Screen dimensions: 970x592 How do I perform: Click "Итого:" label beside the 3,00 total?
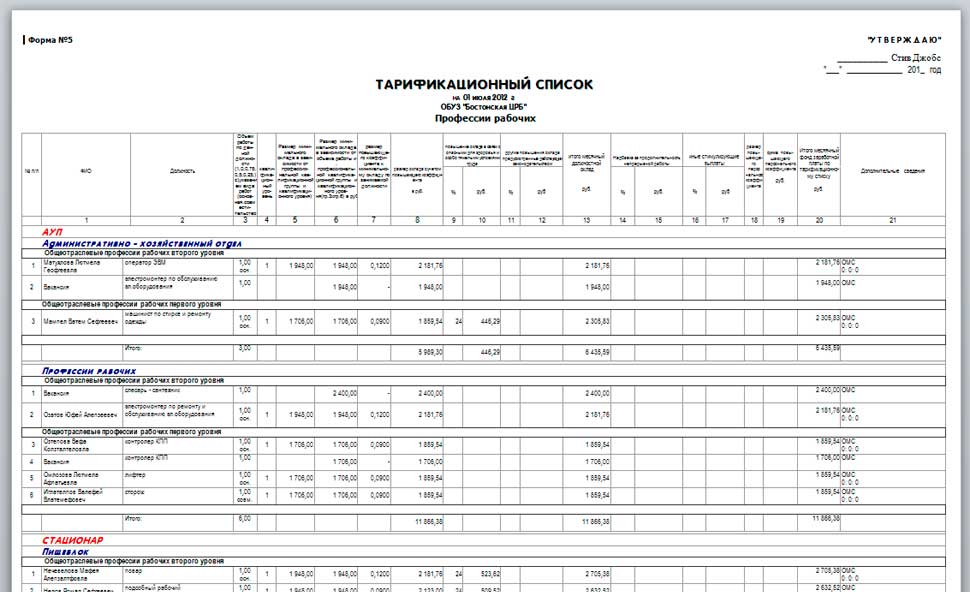tap(134, 348)
